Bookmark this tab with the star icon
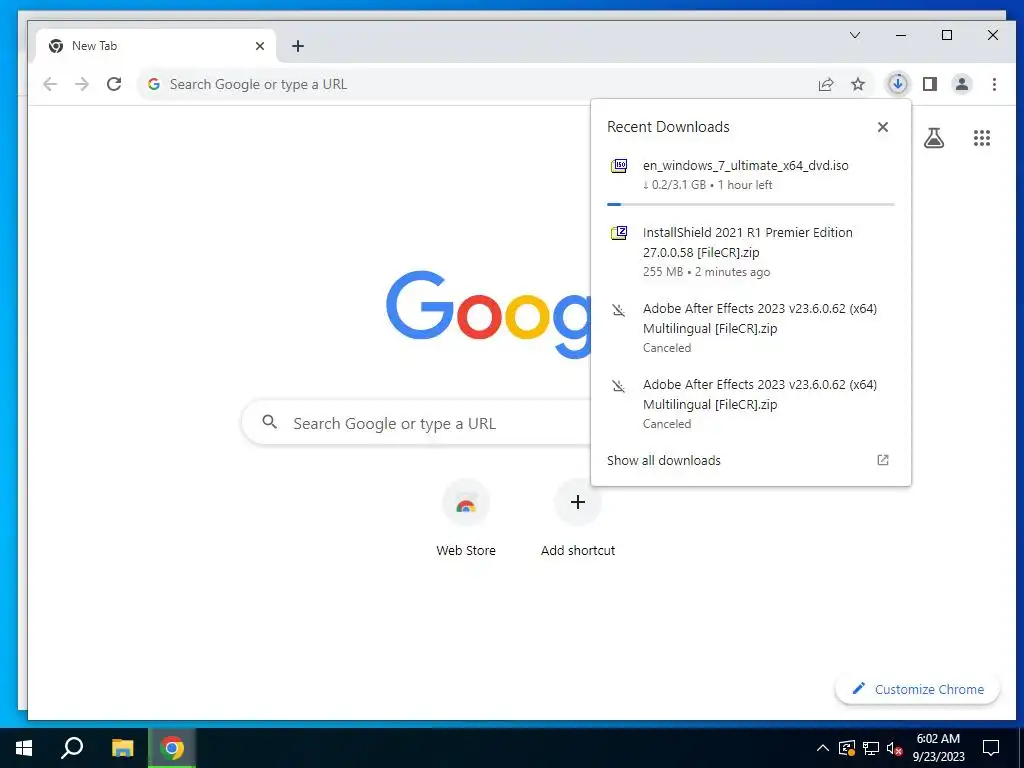 click(858, 84)
